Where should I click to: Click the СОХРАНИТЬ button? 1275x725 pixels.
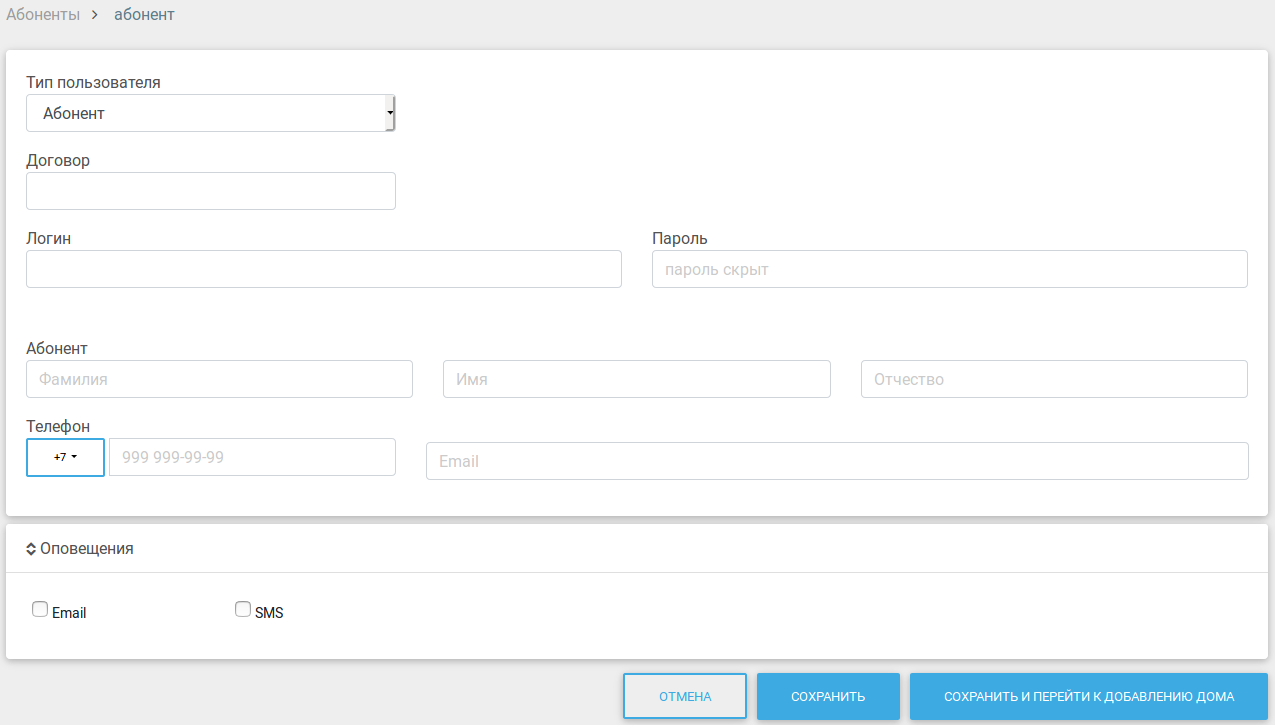[x=828, y=696]
